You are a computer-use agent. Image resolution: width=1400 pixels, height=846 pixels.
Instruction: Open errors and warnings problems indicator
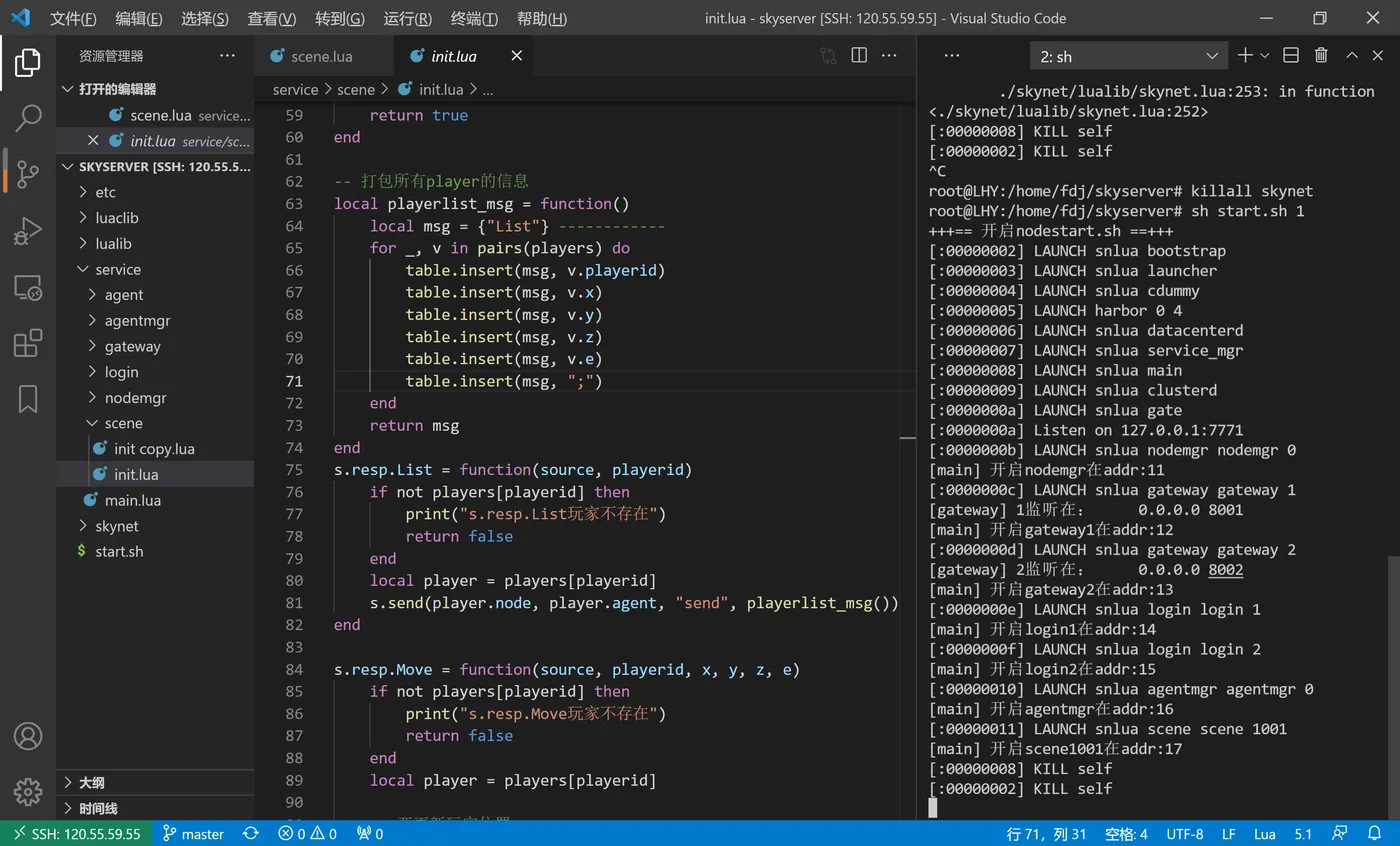307,833
